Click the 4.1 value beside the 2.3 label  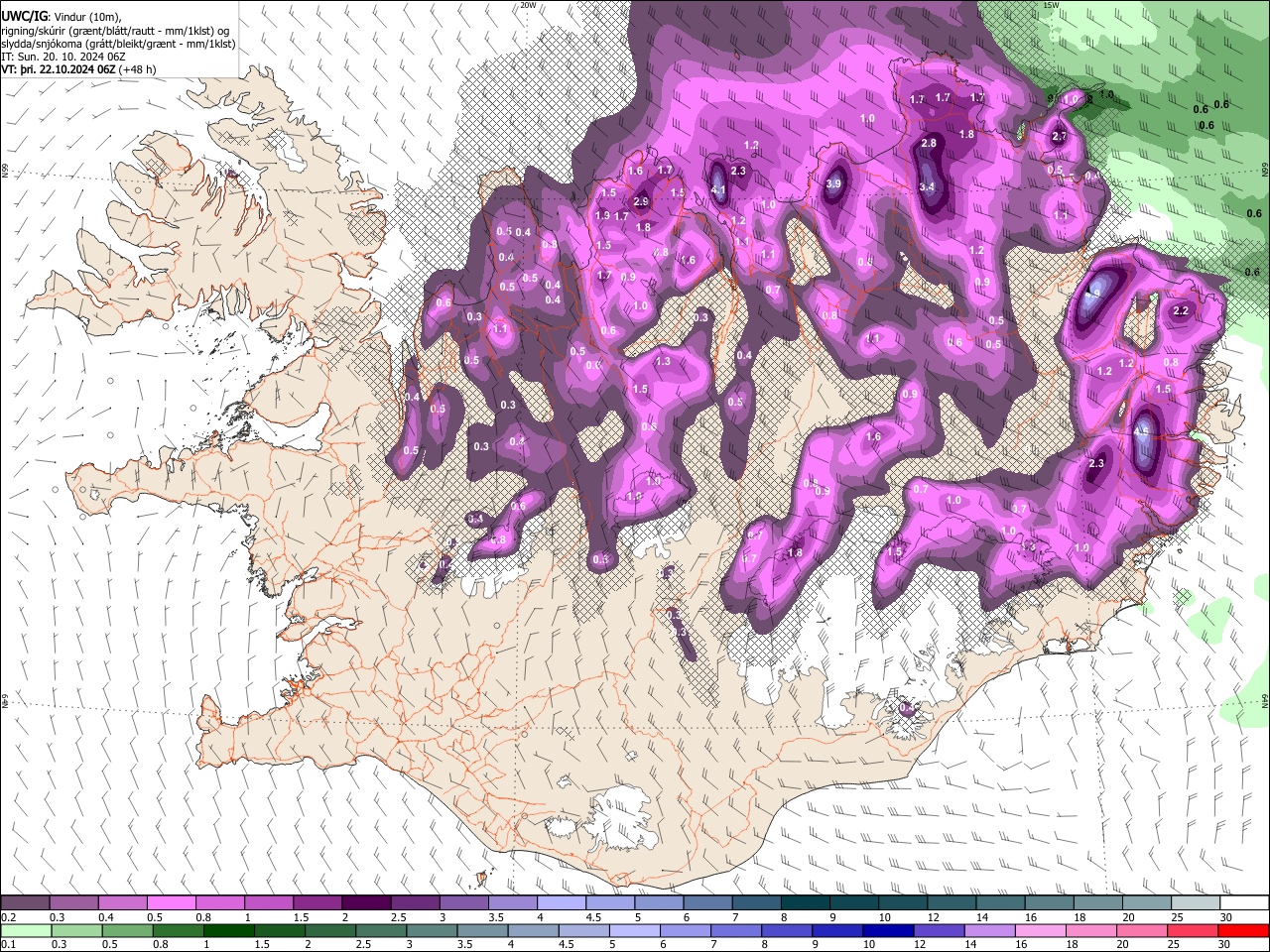point(718,189)
